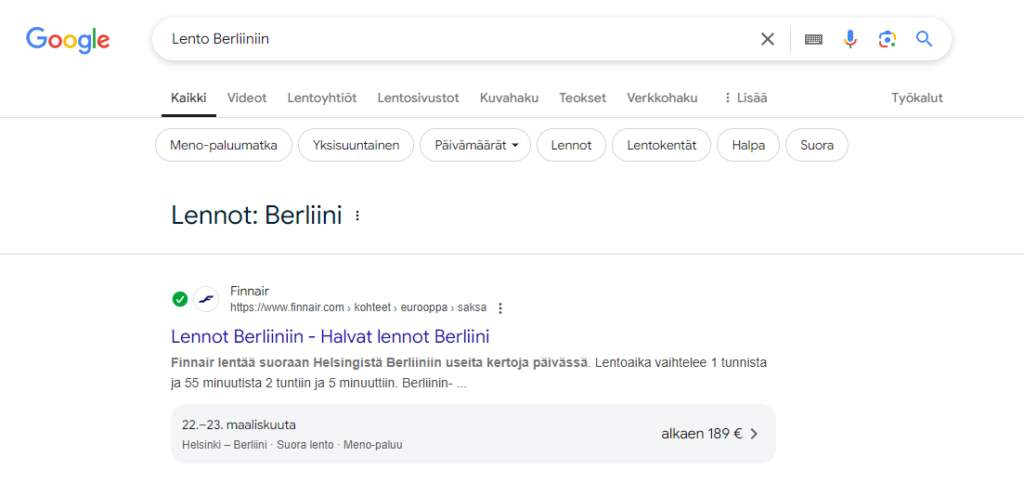Apply the Yksisuuntainen filter chip
This screenshot has width=1024, height=483.
pyautogui.click(x=356, y=145)
